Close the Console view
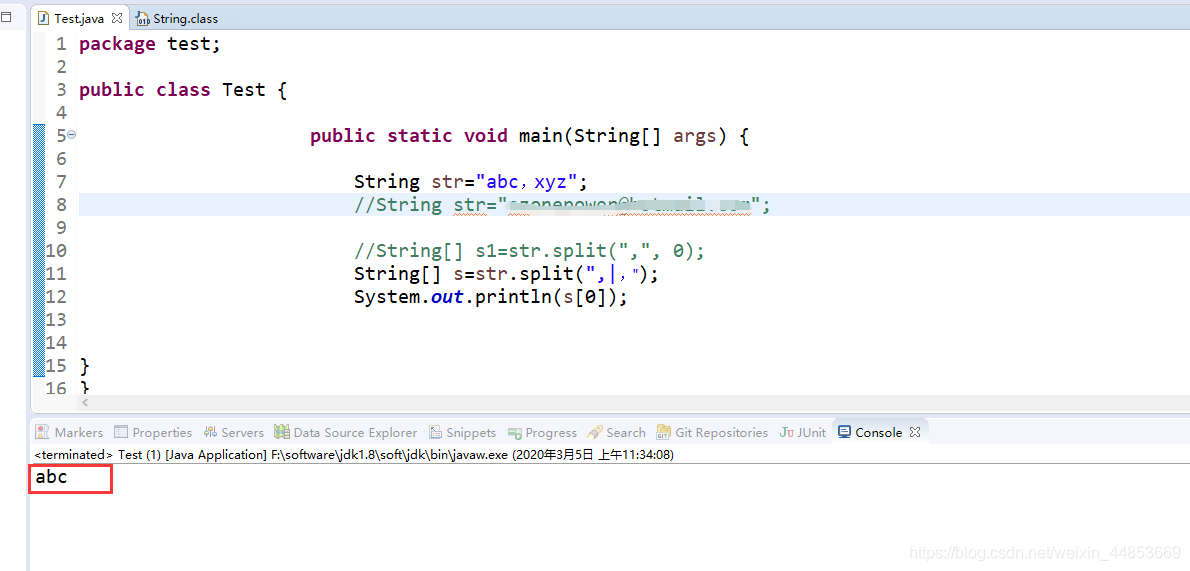Screen dimensions: 1190x571 [913, 433]
